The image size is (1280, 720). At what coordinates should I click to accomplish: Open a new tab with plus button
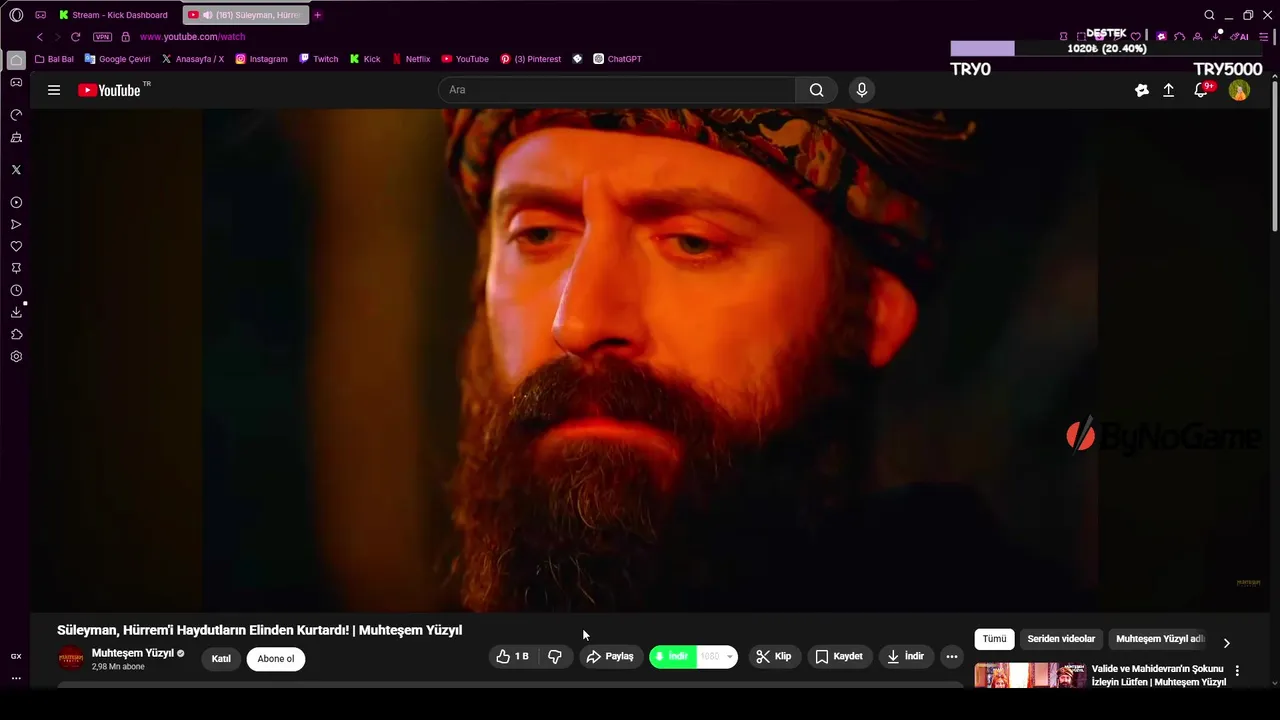pyautogui.click(x=318, y=15)
